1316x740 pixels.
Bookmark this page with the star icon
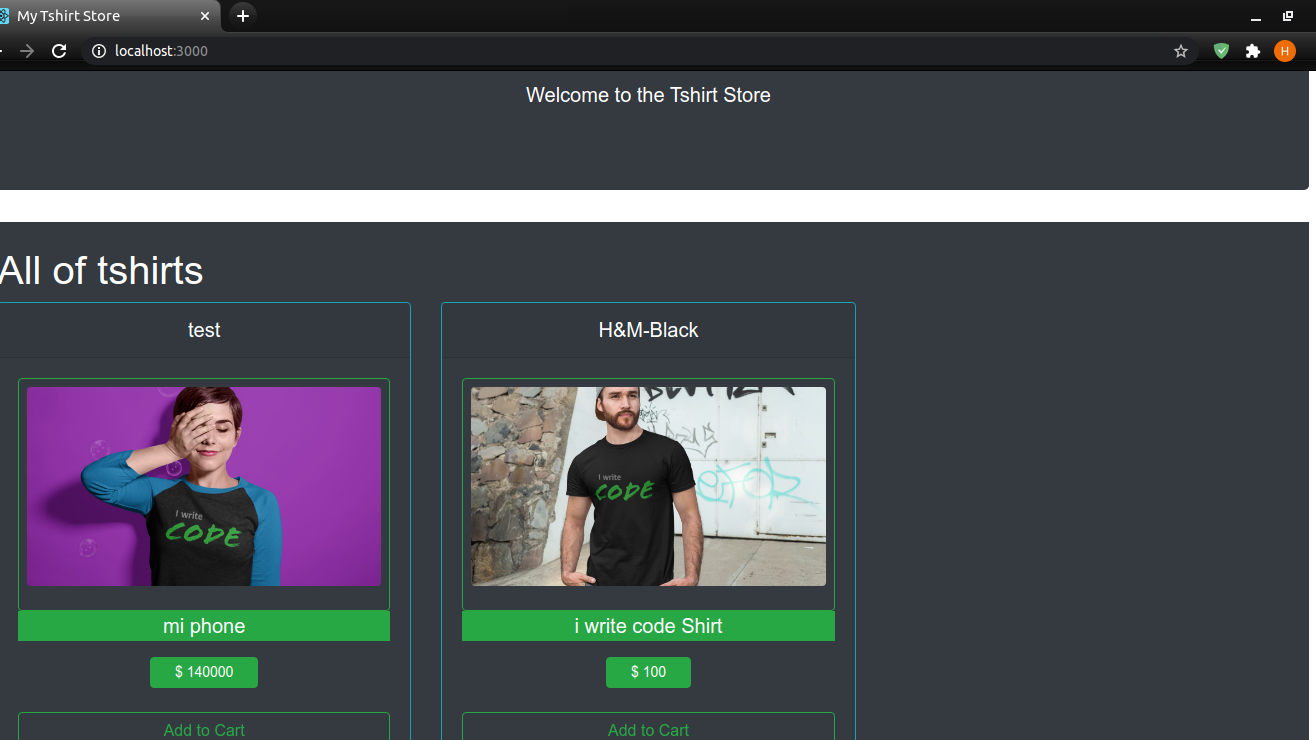point(1181,51)
